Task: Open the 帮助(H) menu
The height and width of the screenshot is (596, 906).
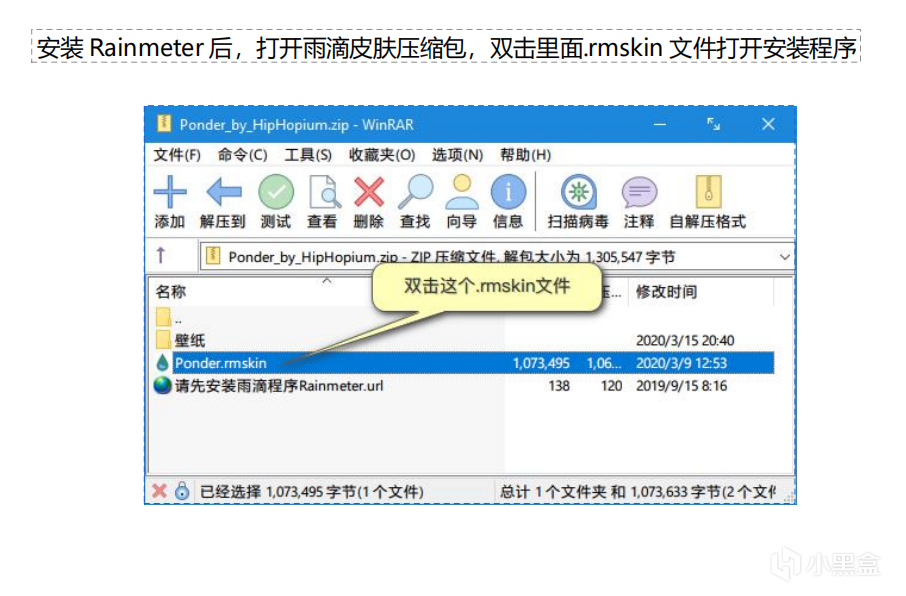Action: point(525,155)
